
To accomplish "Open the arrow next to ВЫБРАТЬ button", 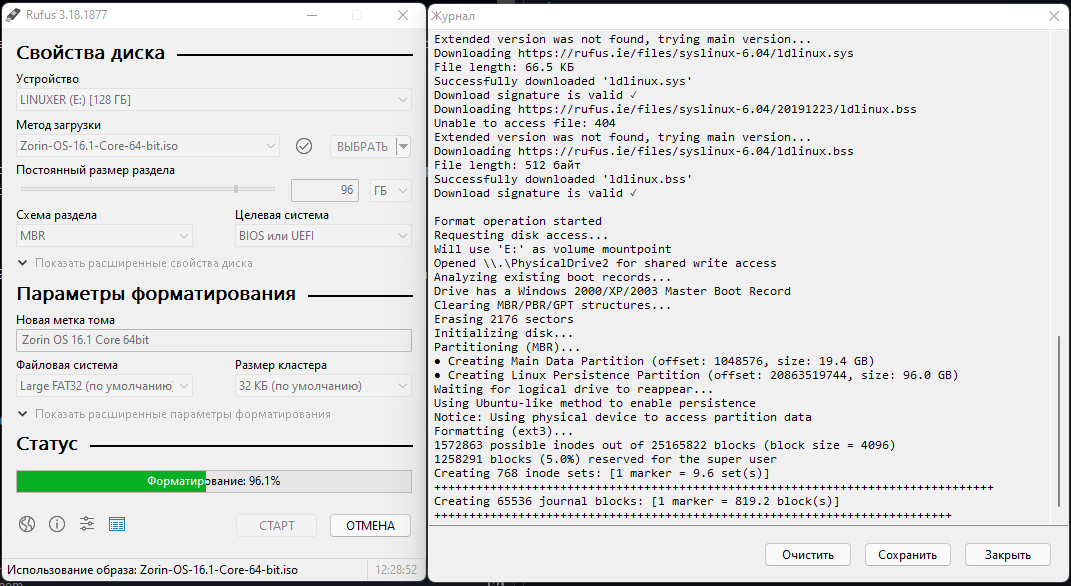I will tap(403, 146).
